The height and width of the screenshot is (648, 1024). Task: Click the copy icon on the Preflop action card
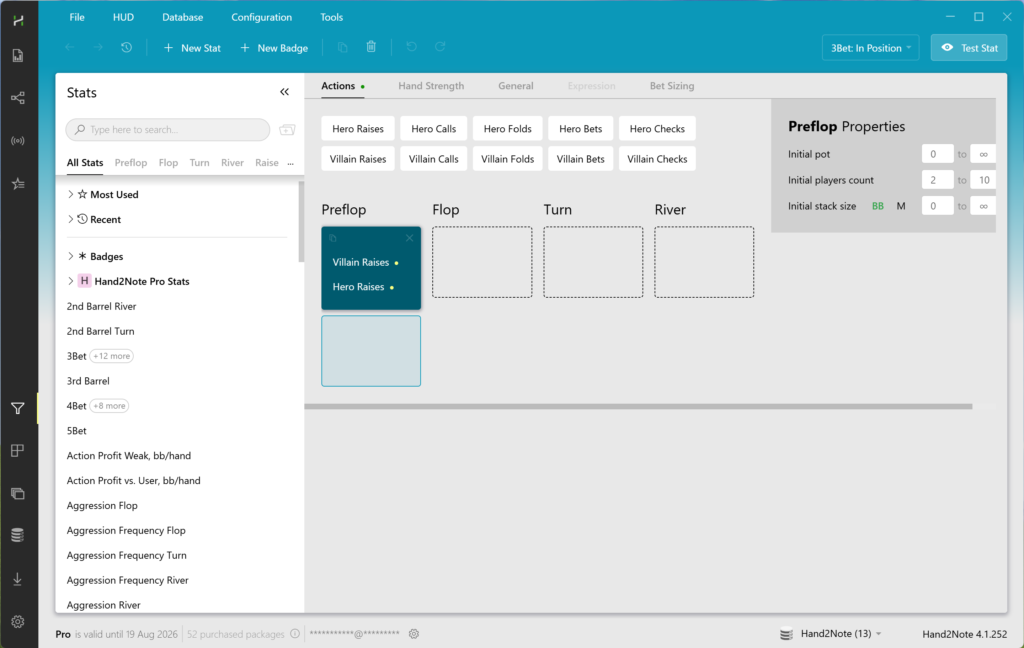coord(332,238)
